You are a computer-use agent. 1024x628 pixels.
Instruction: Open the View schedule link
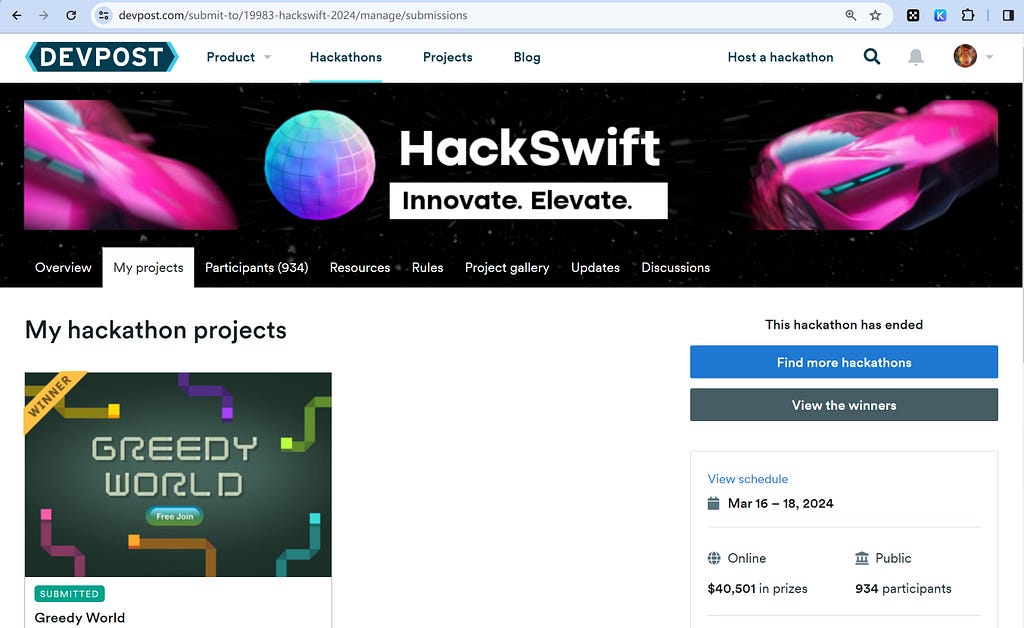(748, 479)
